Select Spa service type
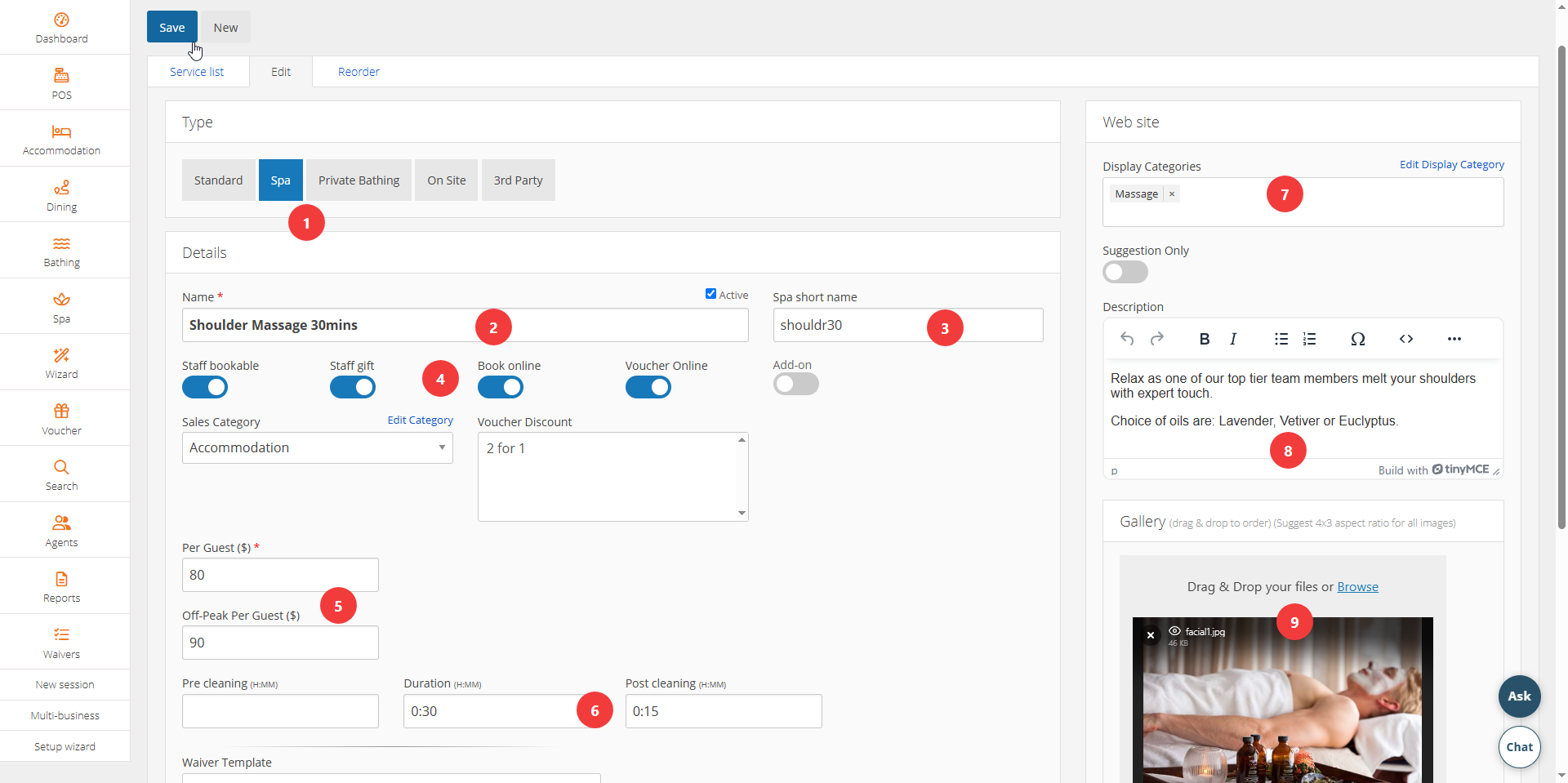Screen dimensions: 1568x783 click(281, 180)
